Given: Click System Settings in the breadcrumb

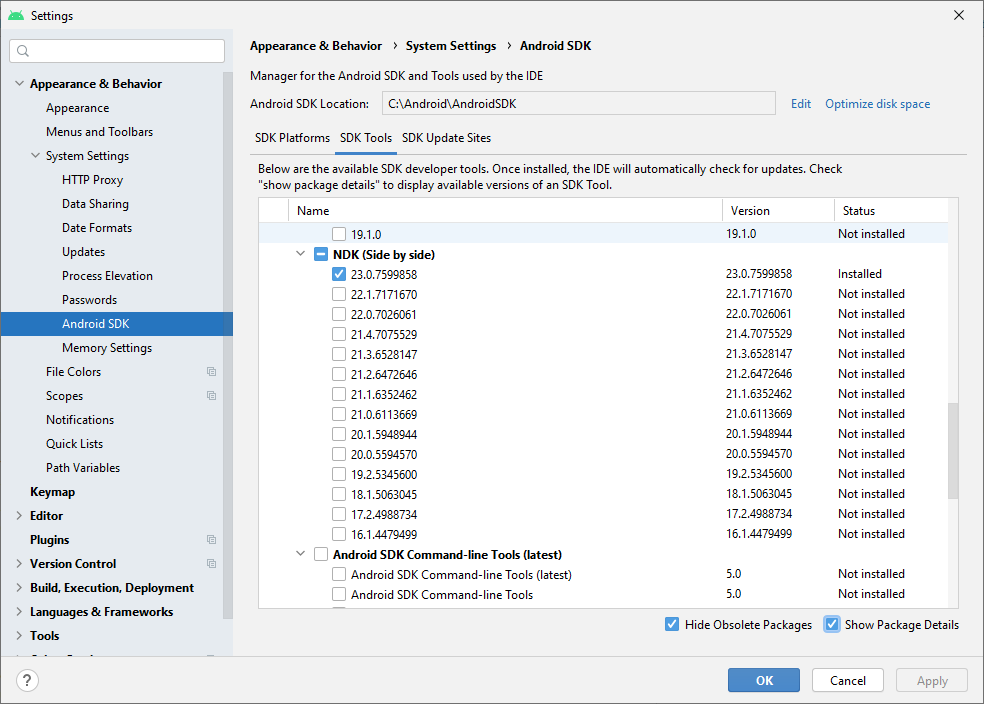Looking at the screenshot, I should (x=451, y=46).
